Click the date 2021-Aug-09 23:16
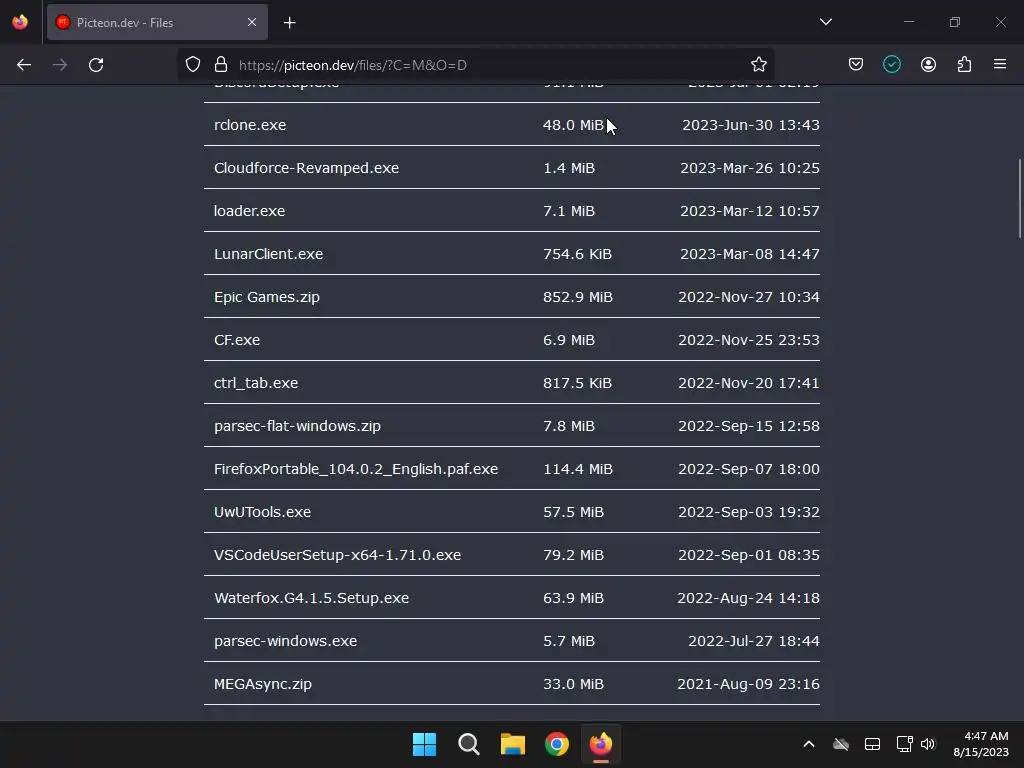This screenshot has height=768, width=1024. 748,684
